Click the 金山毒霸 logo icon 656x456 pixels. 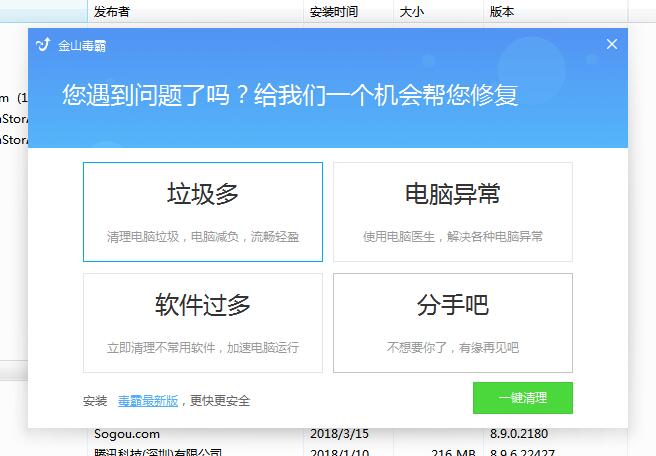(x=43, y=44)
